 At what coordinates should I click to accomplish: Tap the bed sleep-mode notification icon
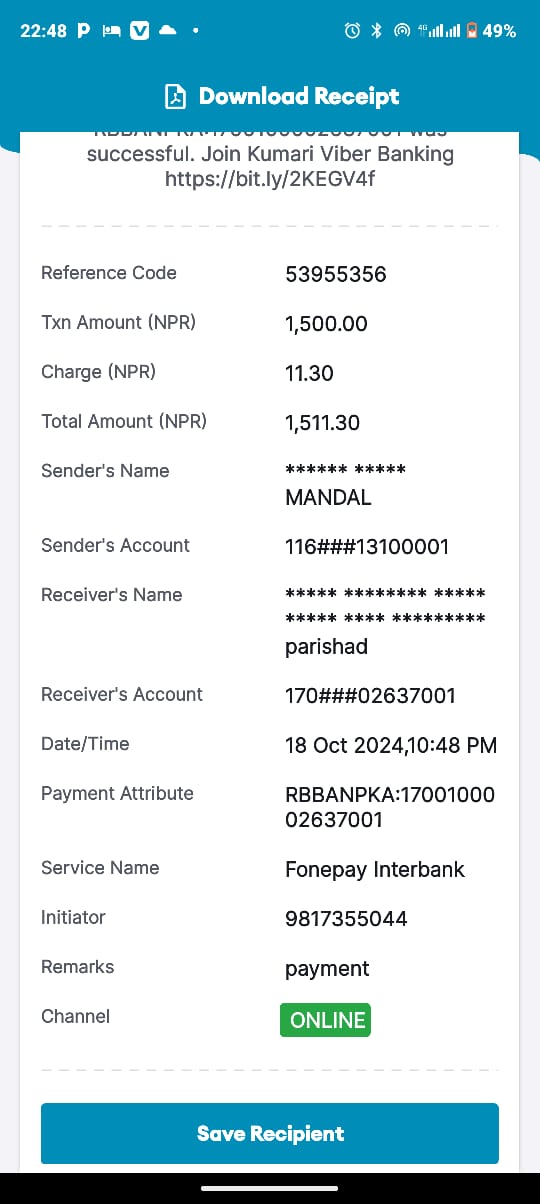112,31
